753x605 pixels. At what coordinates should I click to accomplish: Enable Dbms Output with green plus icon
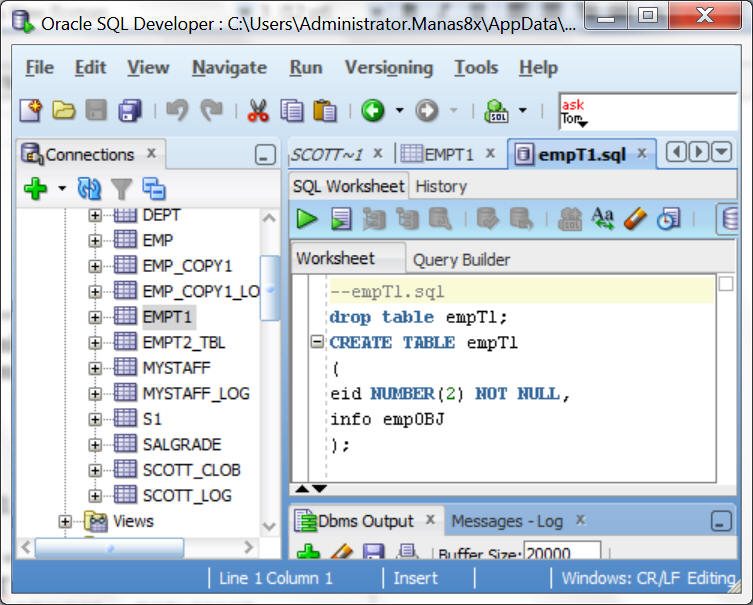click(x=308, y=552)
